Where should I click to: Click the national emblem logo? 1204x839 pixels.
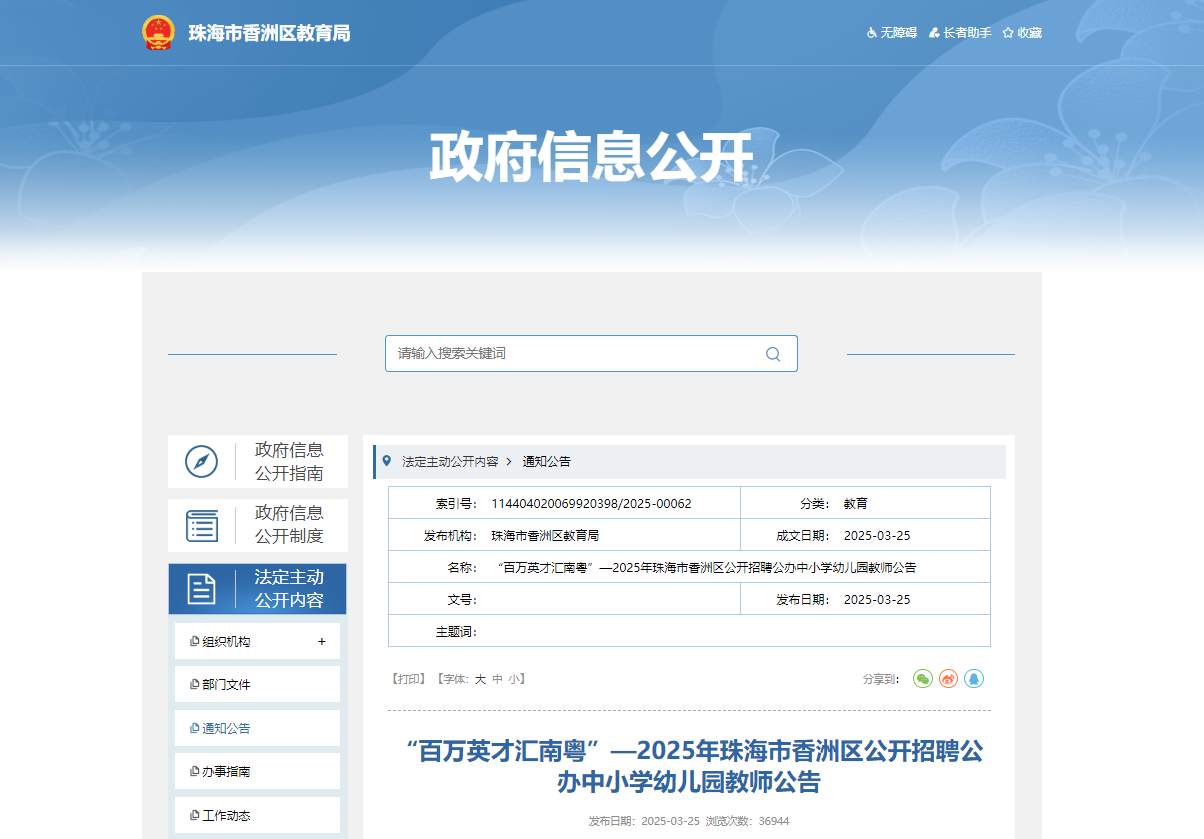(158, 33)
